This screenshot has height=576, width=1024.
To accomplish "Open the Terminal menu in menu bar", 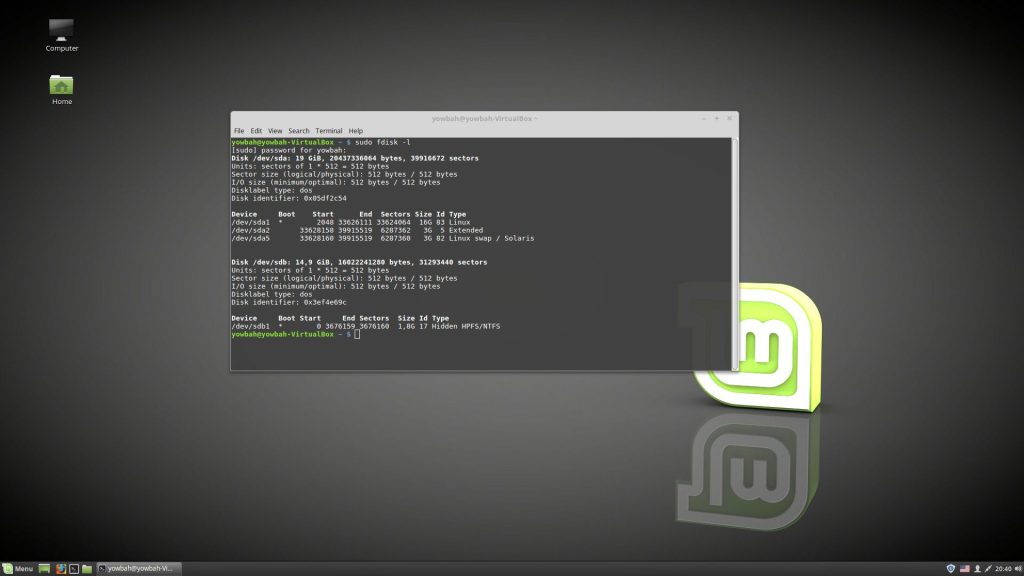I will pos(329,131).
